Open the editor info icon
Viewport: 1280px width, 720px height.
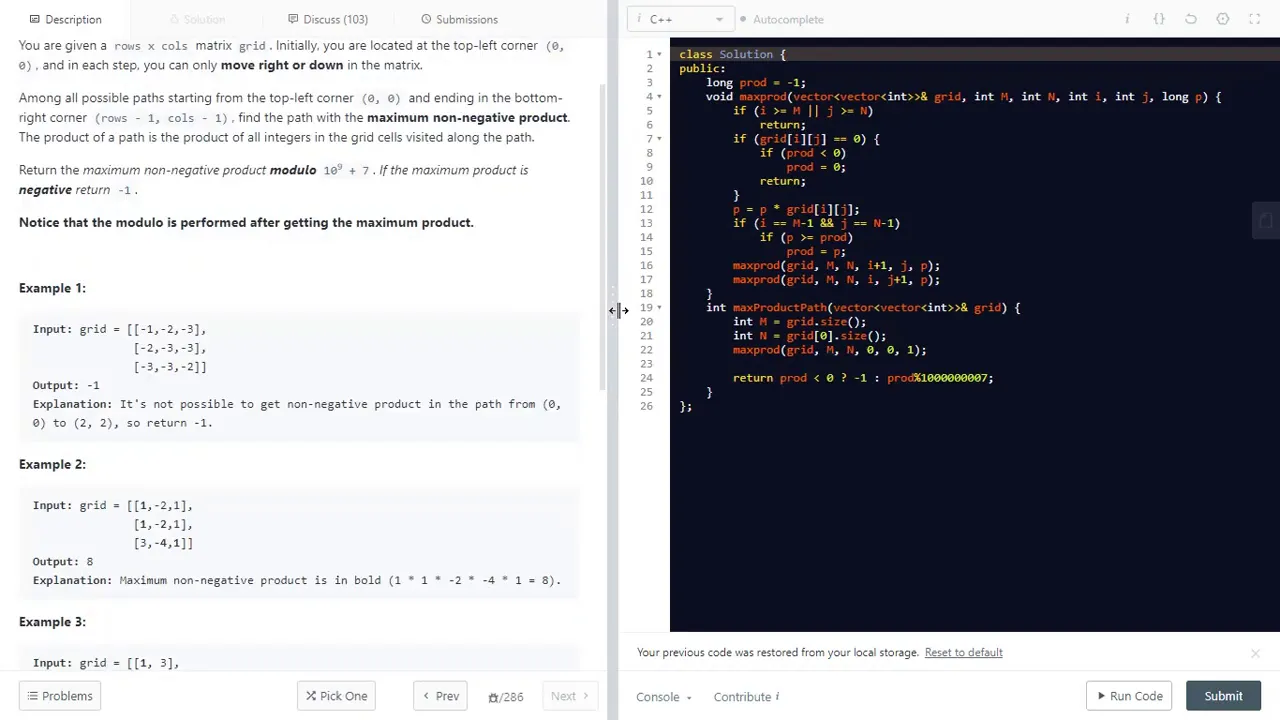(1127, 19)
